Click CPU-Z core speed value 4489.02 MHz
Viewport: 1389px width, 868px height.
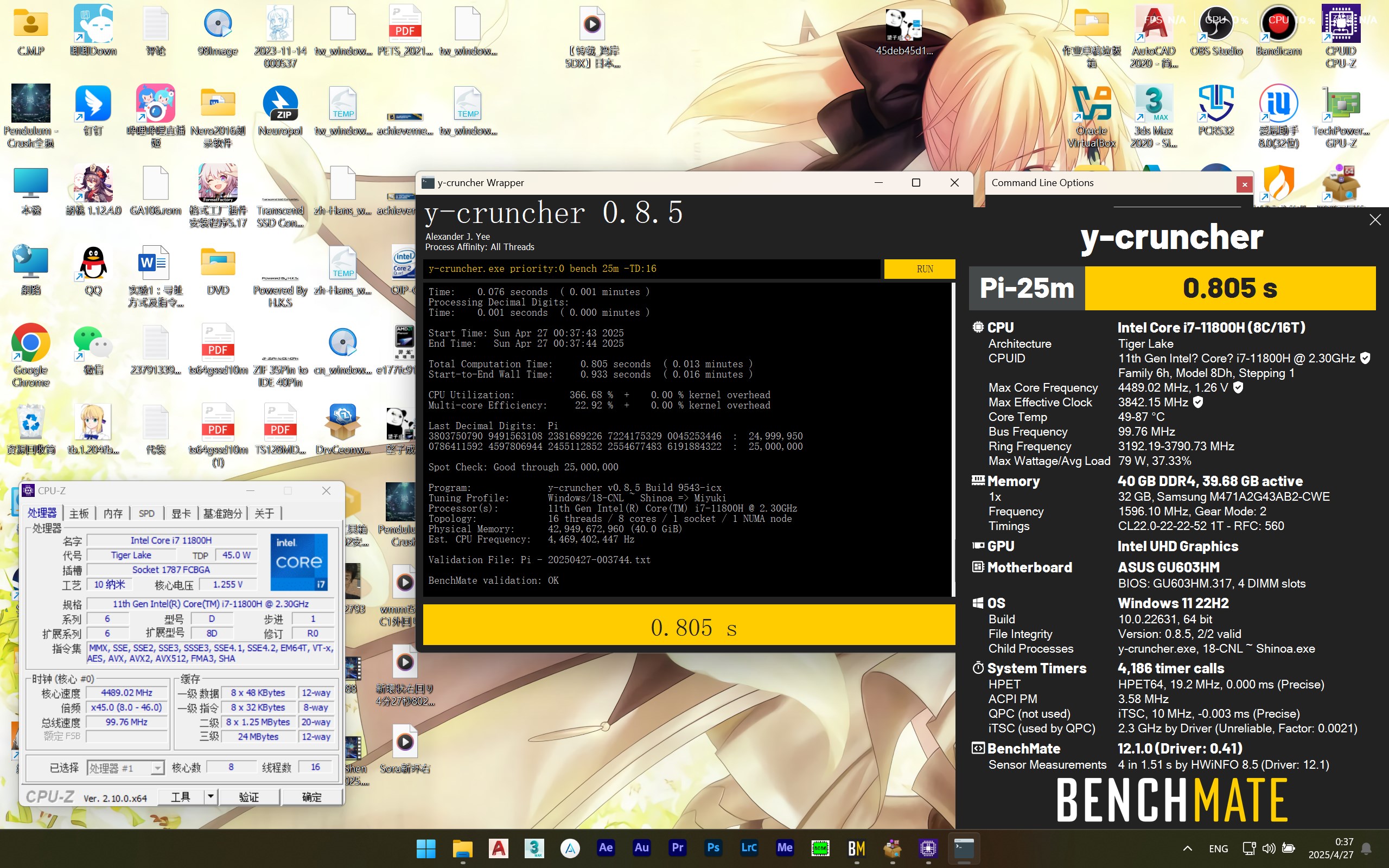coord(127,693)
